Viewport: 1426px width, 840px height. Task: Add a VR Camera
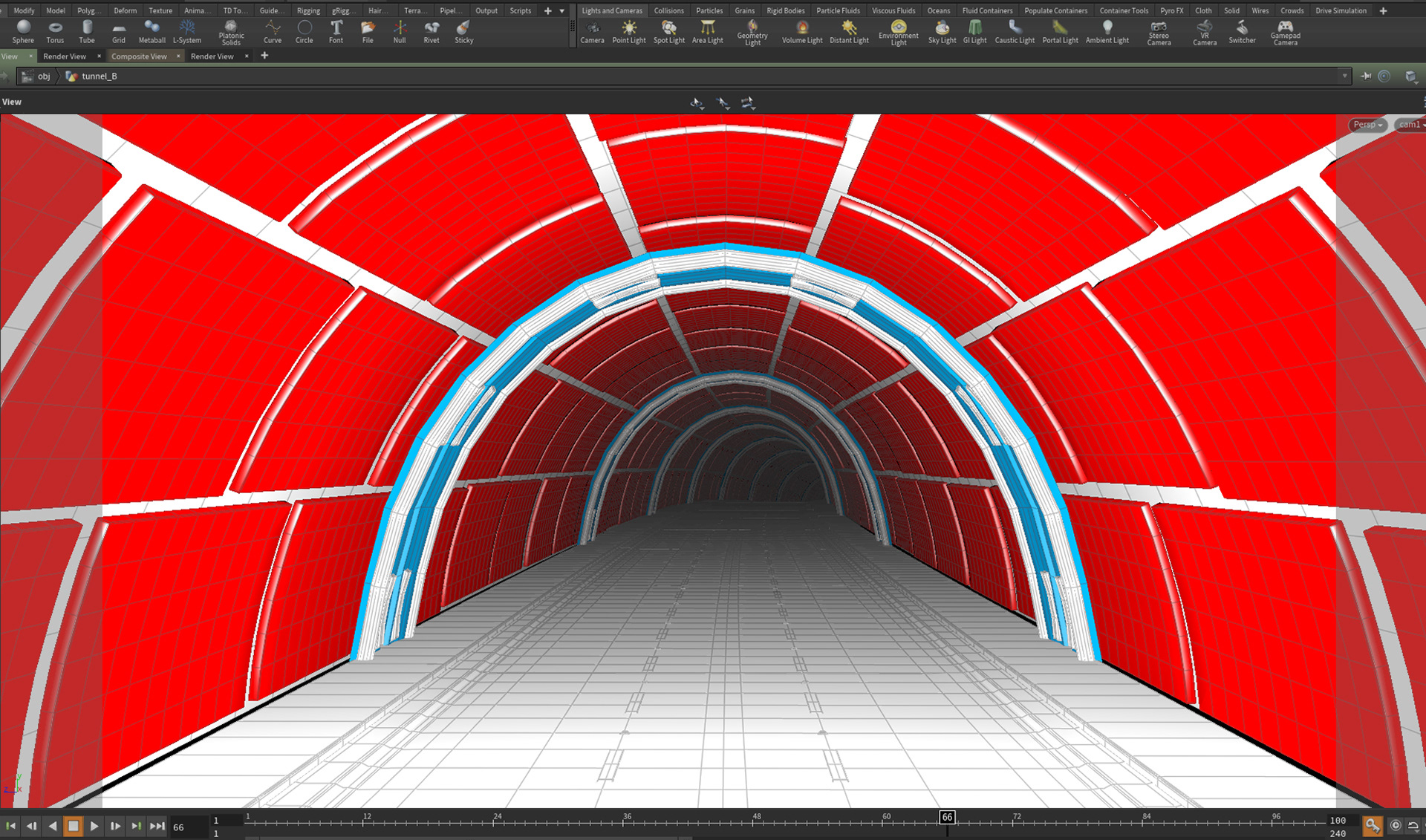(x=1205, y=33)
